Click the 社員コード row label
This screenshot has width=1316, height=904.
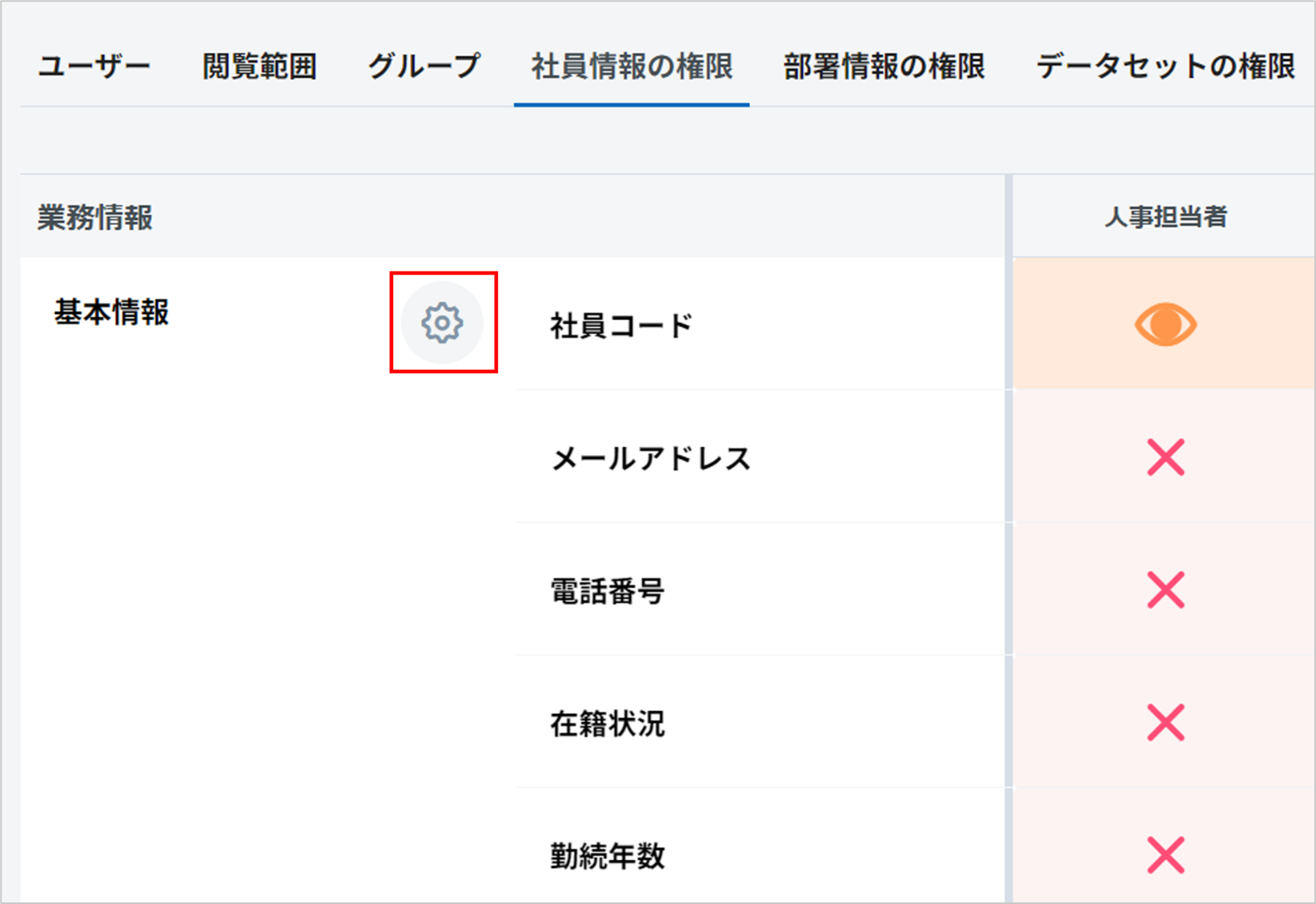621,326
